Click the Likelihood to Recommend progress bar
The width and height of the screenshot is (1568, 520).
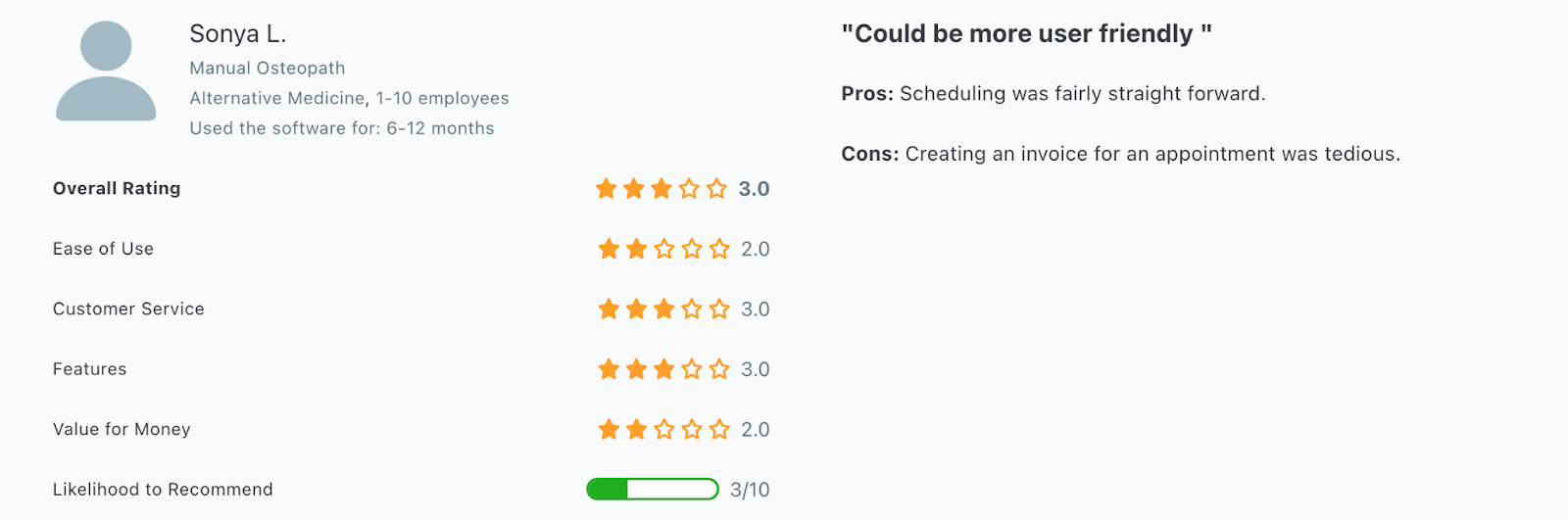653,489
